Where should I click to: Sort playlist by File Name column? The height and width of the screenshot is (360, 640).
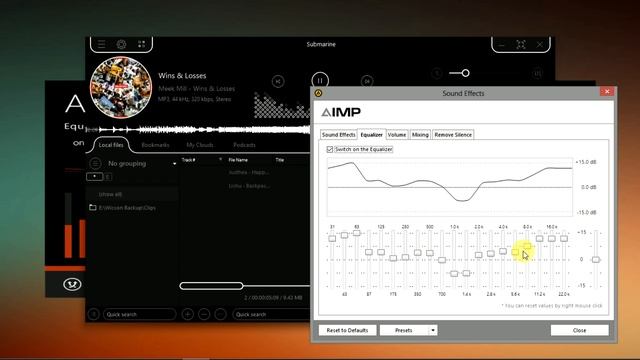[238, 160]
